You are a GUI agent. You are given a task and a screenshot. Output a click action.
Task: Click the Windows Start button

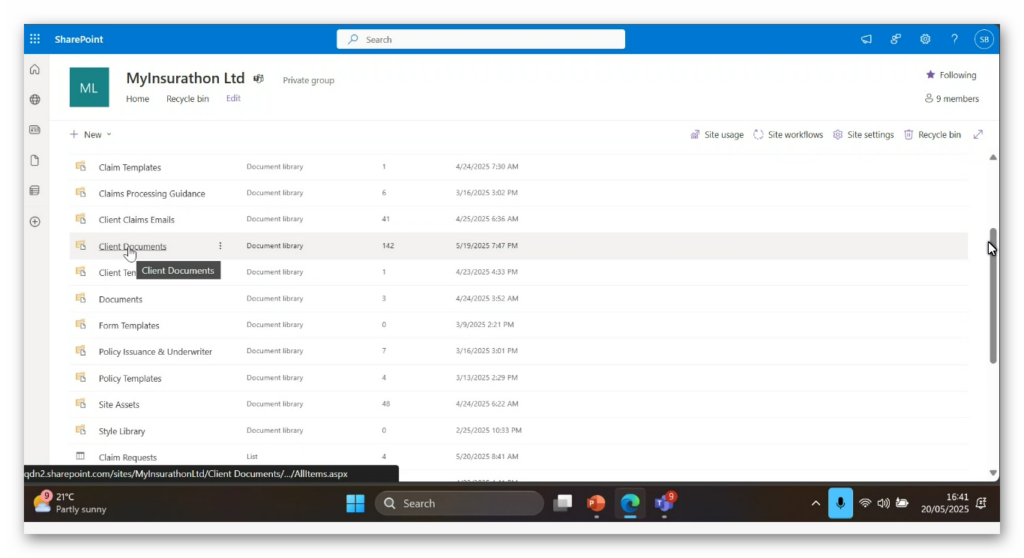[x=355, y=503]
